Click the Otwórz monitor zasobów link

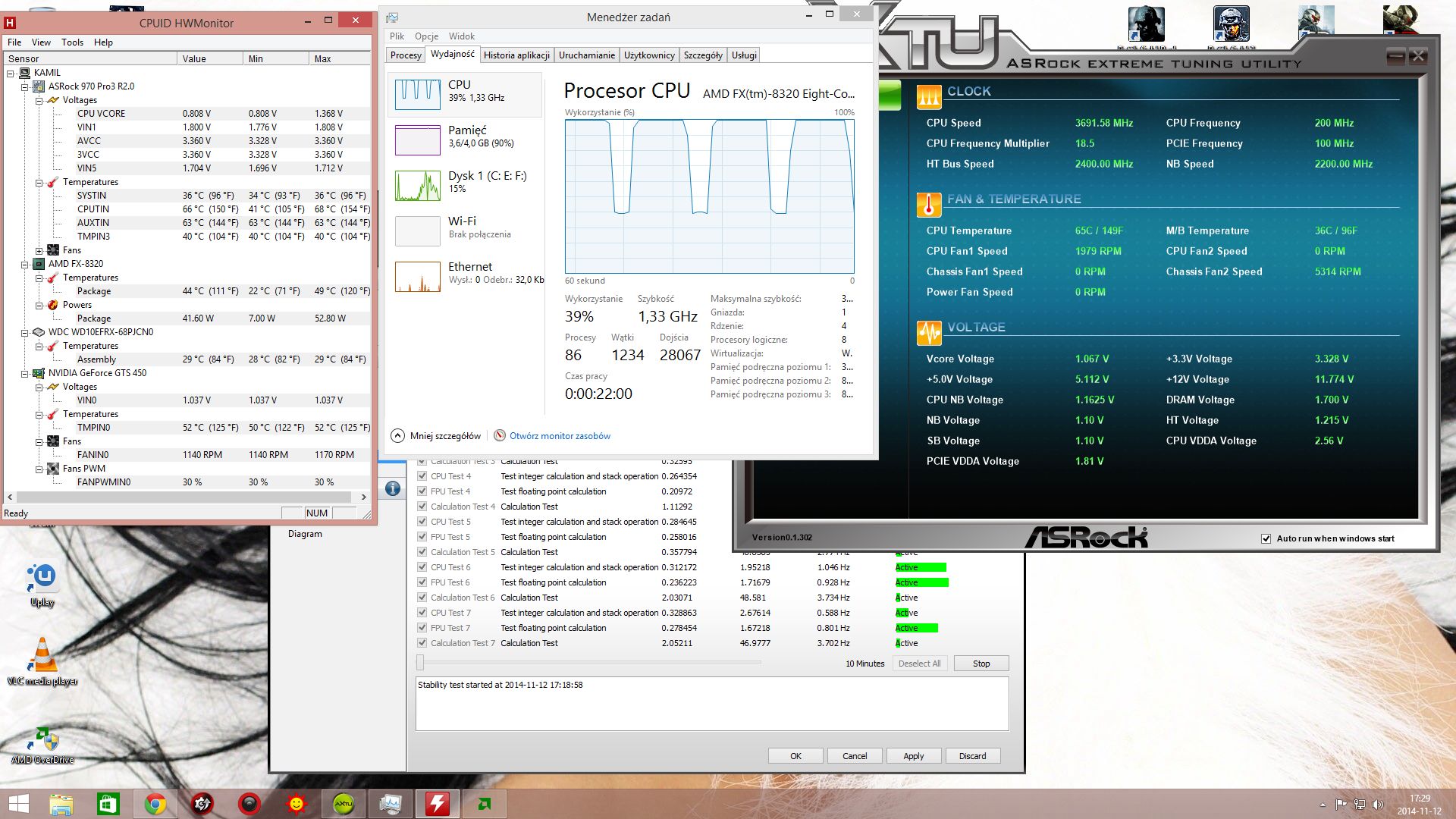coord(559,436)
